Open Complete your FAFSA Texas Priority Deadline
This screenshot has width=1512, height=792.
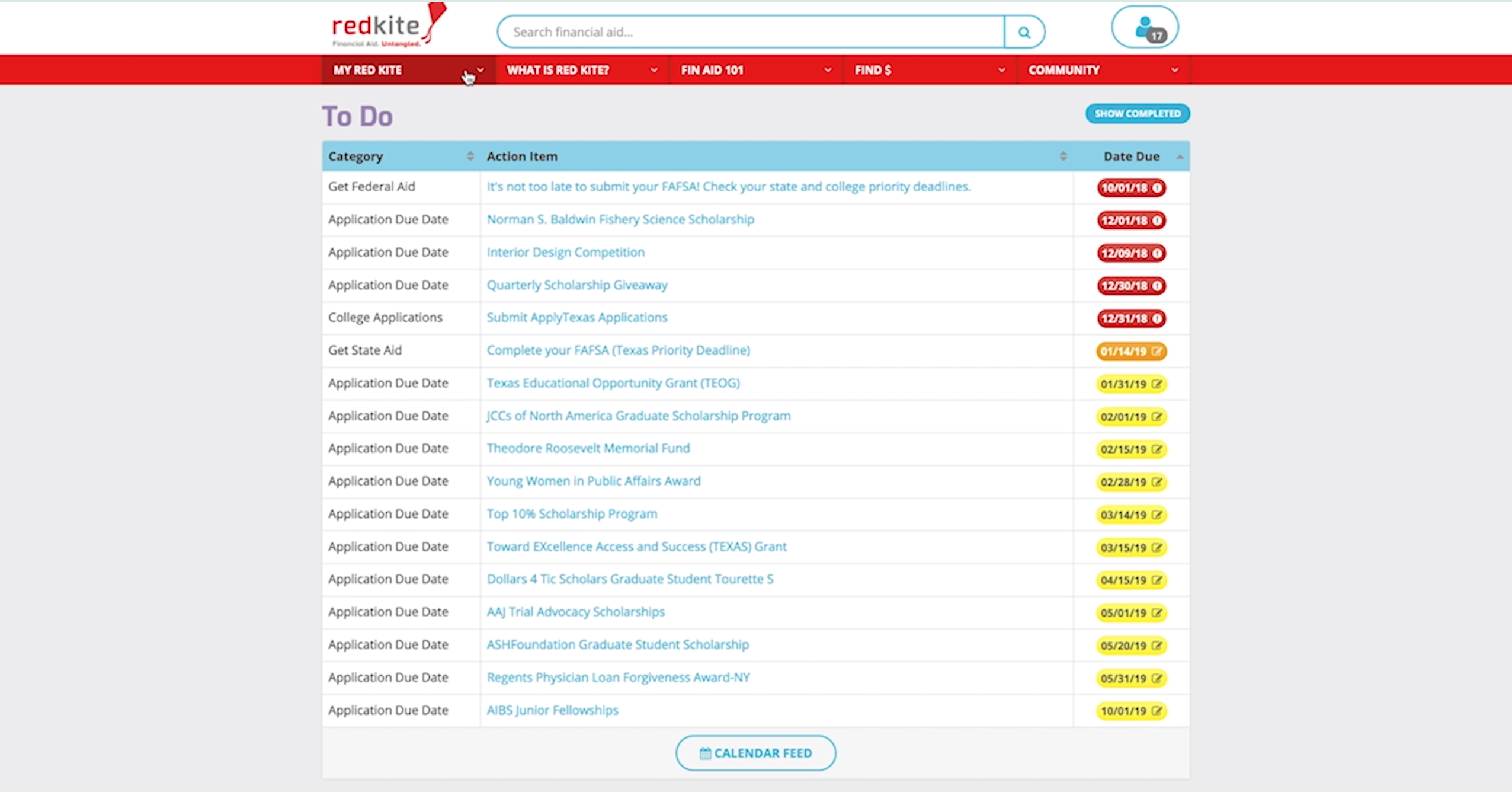coord(619,350)
